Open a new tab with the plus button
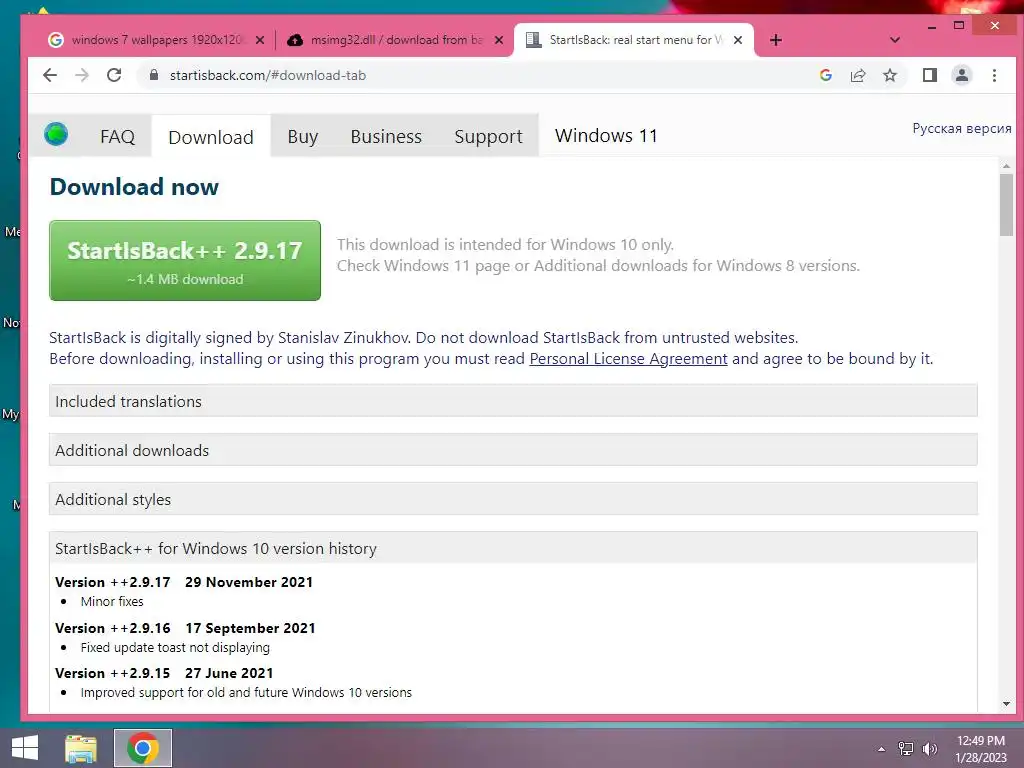The height and width of the screenshot is (768, 1024). pyautogui.click(x=775, y=40)
